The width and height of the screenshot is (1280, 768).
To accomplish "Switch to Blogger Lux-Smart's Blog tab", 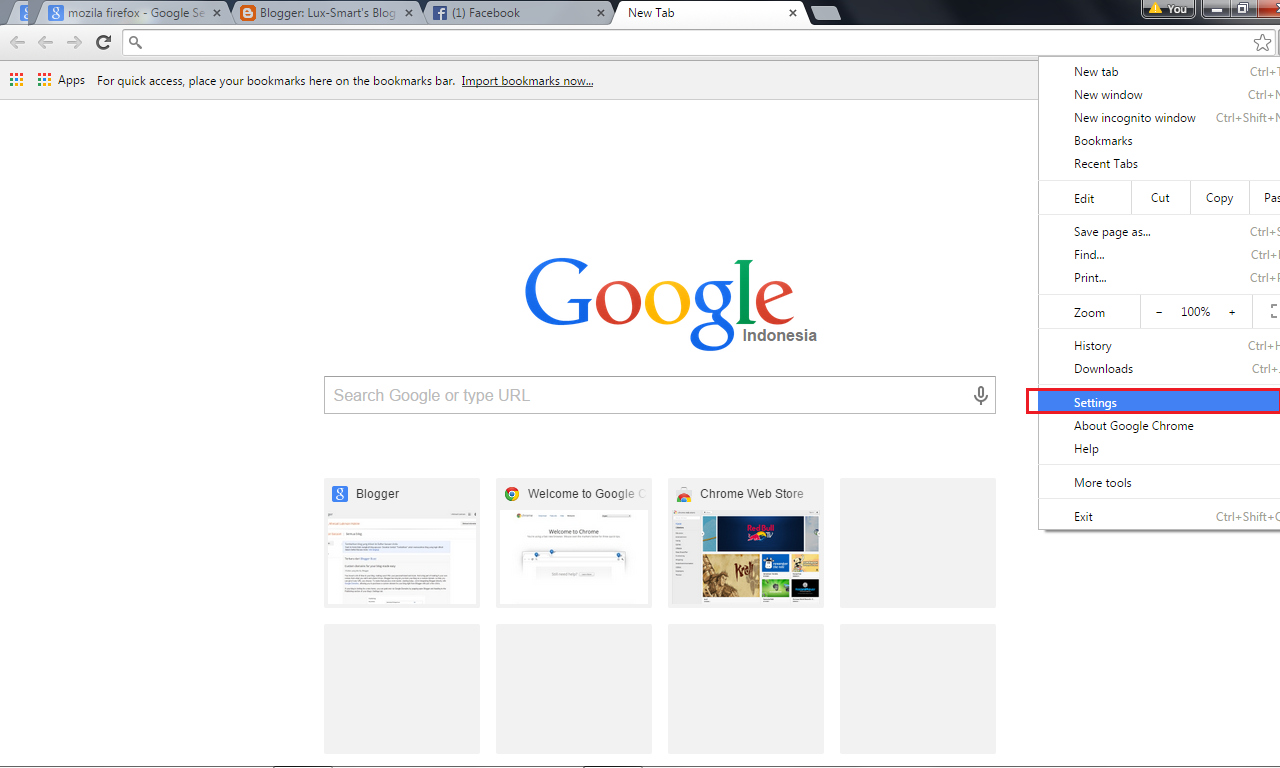I will click(325, 13).
